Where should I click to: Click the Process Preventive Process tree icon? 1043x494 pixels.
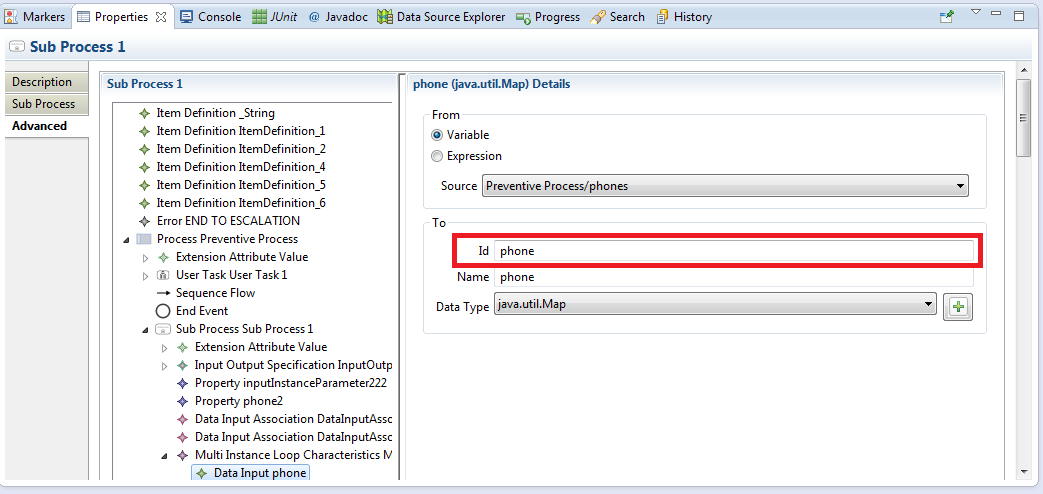tap(143, 239)
